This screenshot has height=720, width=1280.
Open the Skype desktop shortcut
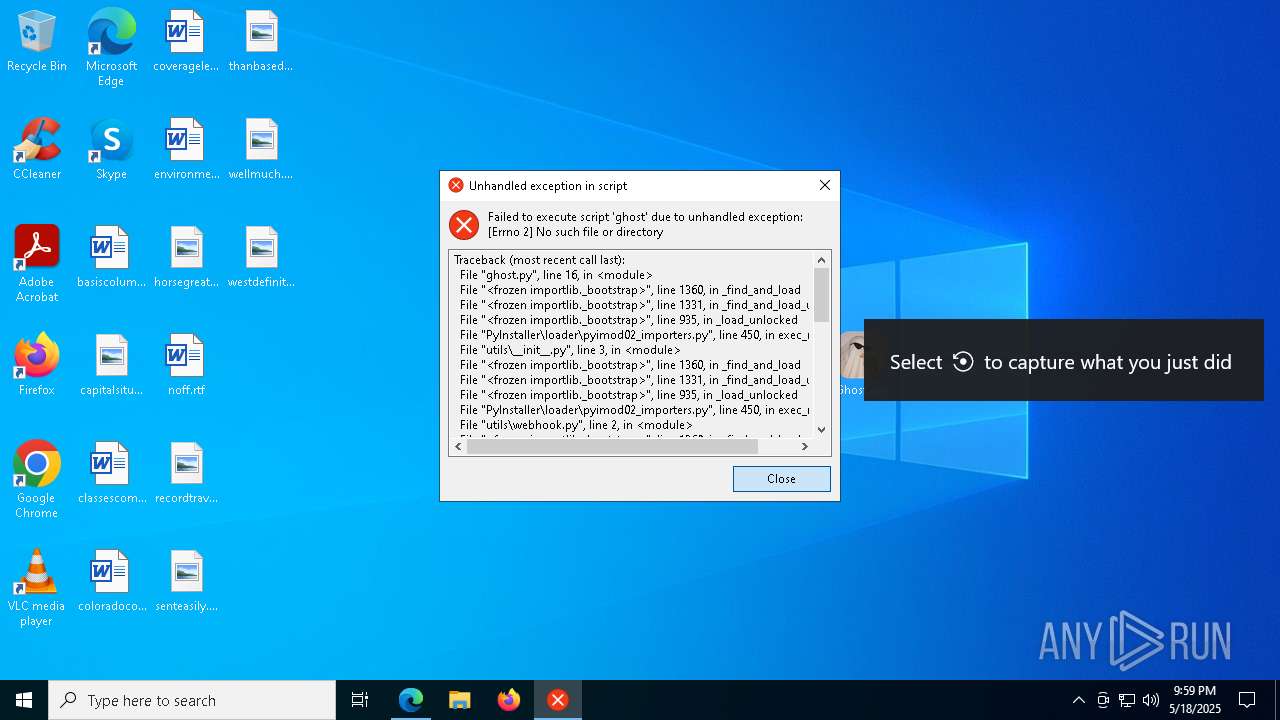click(111, 150)
